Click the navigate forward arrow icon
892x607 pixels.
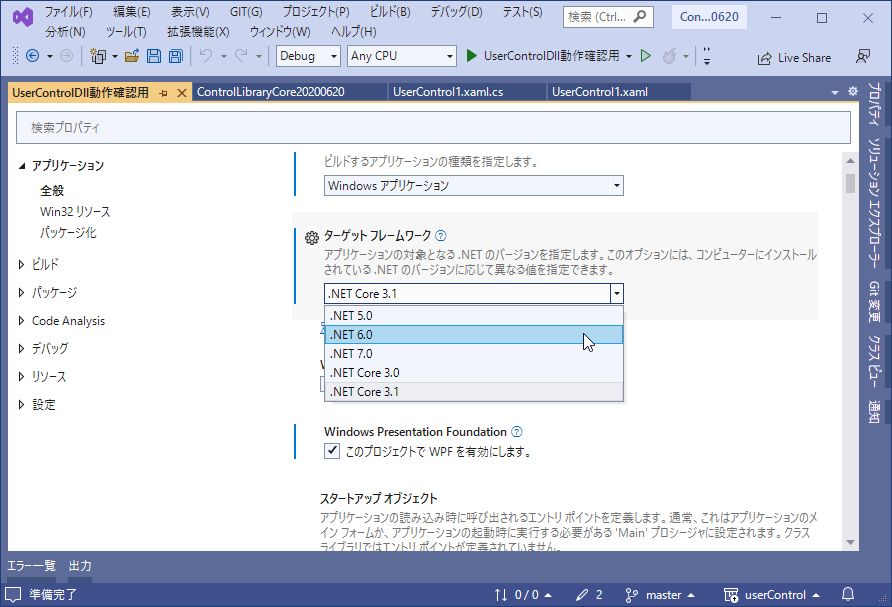coord(66,56)
